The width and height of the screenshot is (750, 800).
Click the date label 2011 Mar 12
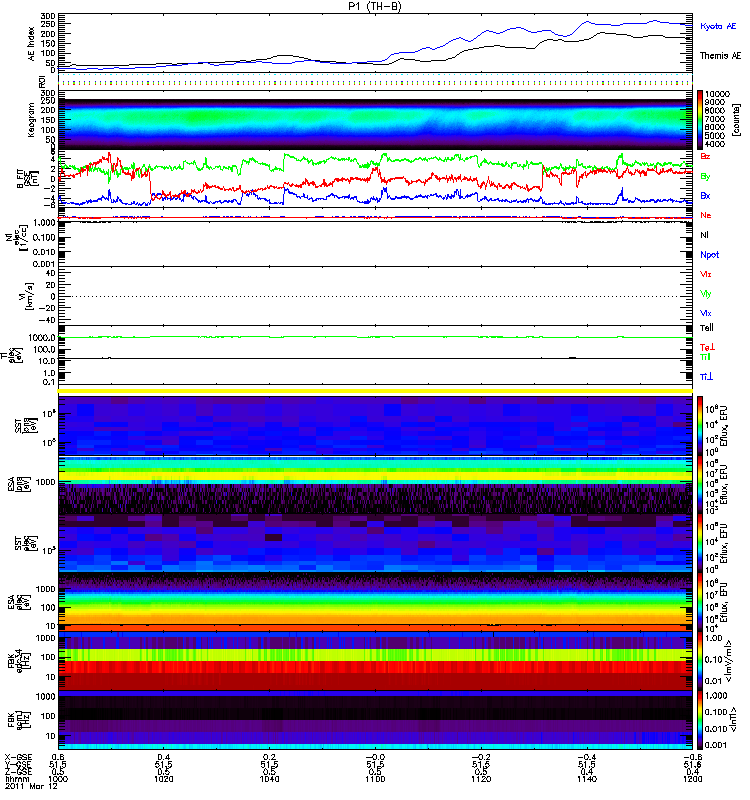point(32,786)
